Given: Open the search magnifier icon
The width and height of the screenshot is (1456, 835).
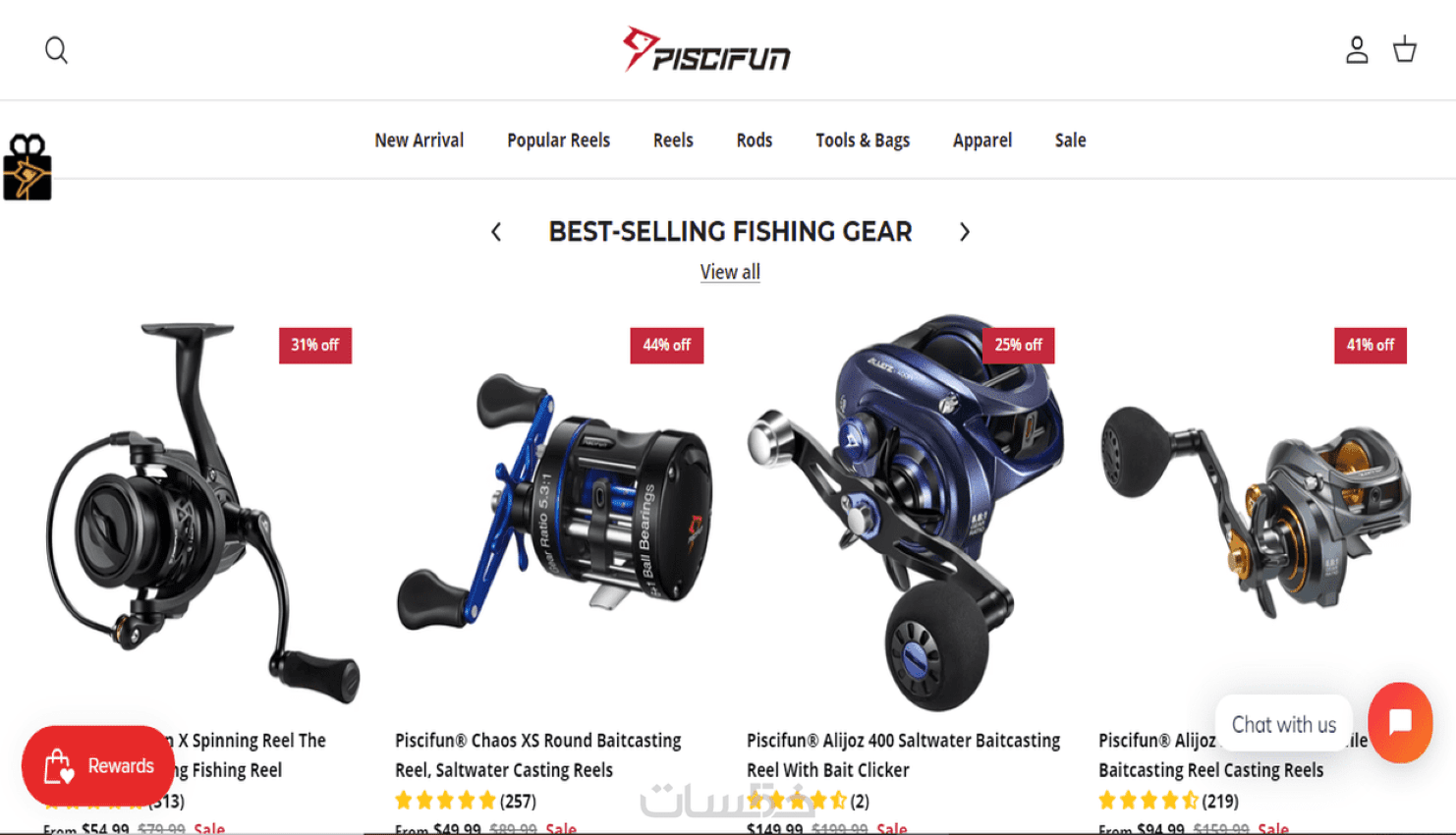Looking at the screenshot, I should [56, 50].
